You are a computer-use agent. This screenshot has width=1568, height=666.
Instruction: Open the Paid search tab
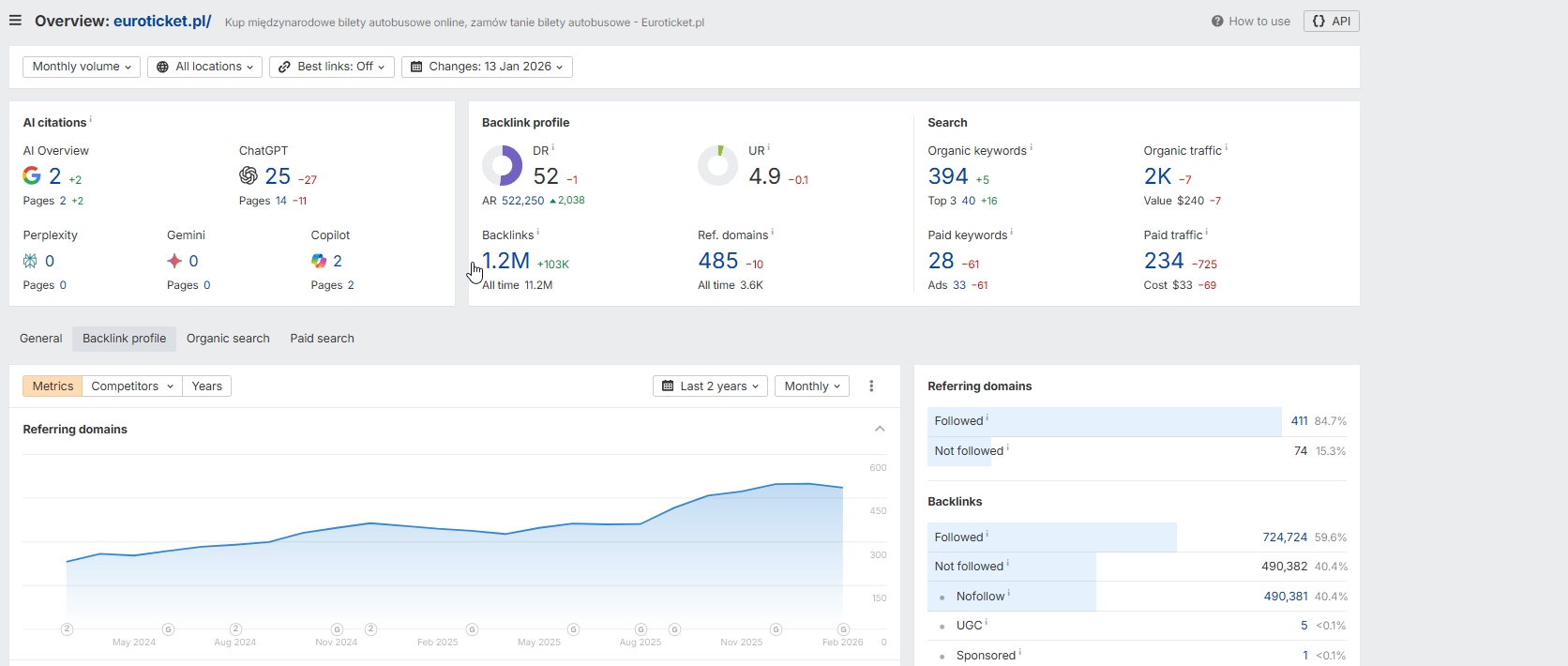coord(322,339)
